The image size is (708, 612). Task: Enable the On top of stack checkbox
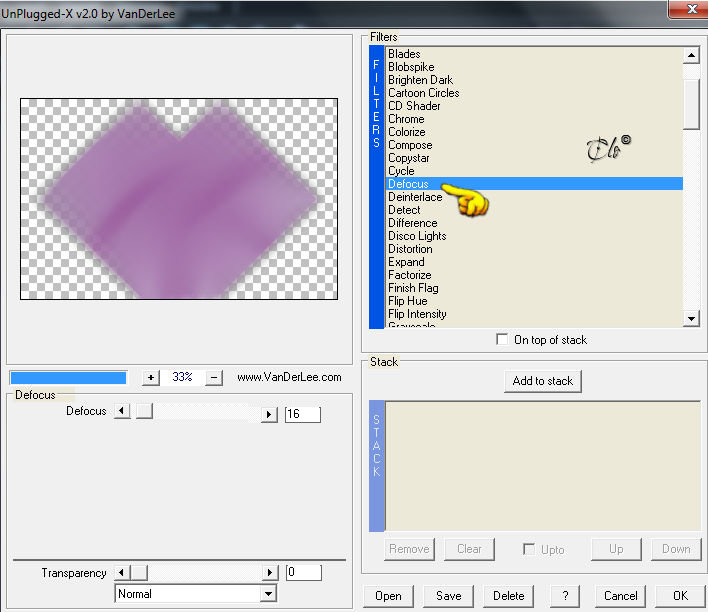[502, 339]
